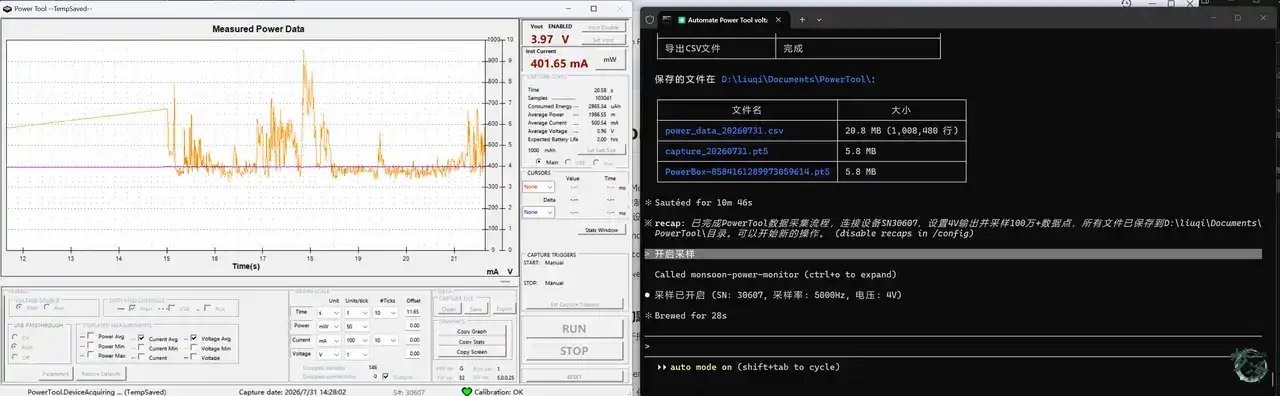Click the terminal icon beside the tab title
The height and width of the screenshot is (396, 1280).
tap(668, 19)
